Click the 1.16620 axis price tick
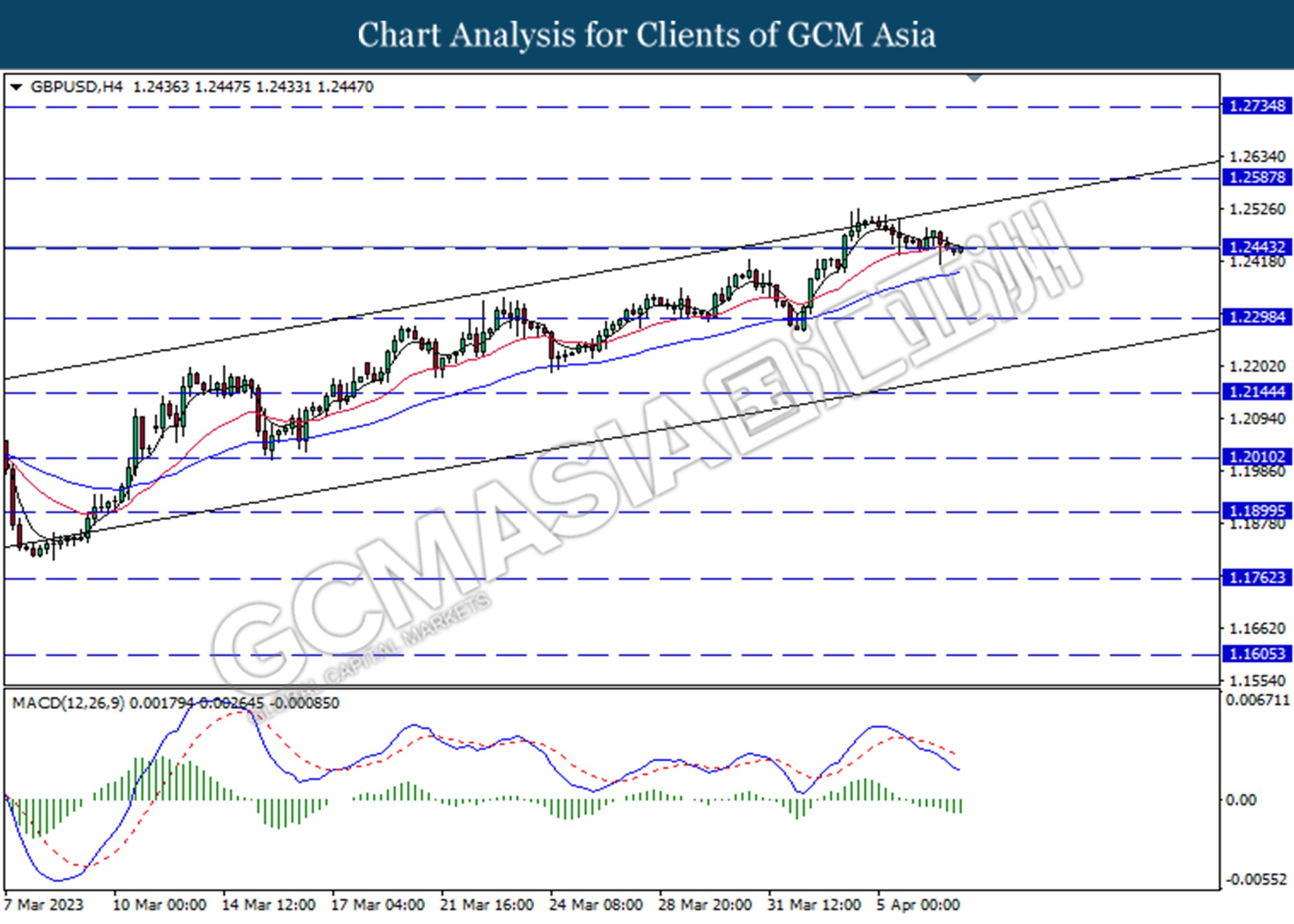Viewport: 1294px width, 924px height. click(x=1256, y=628)
